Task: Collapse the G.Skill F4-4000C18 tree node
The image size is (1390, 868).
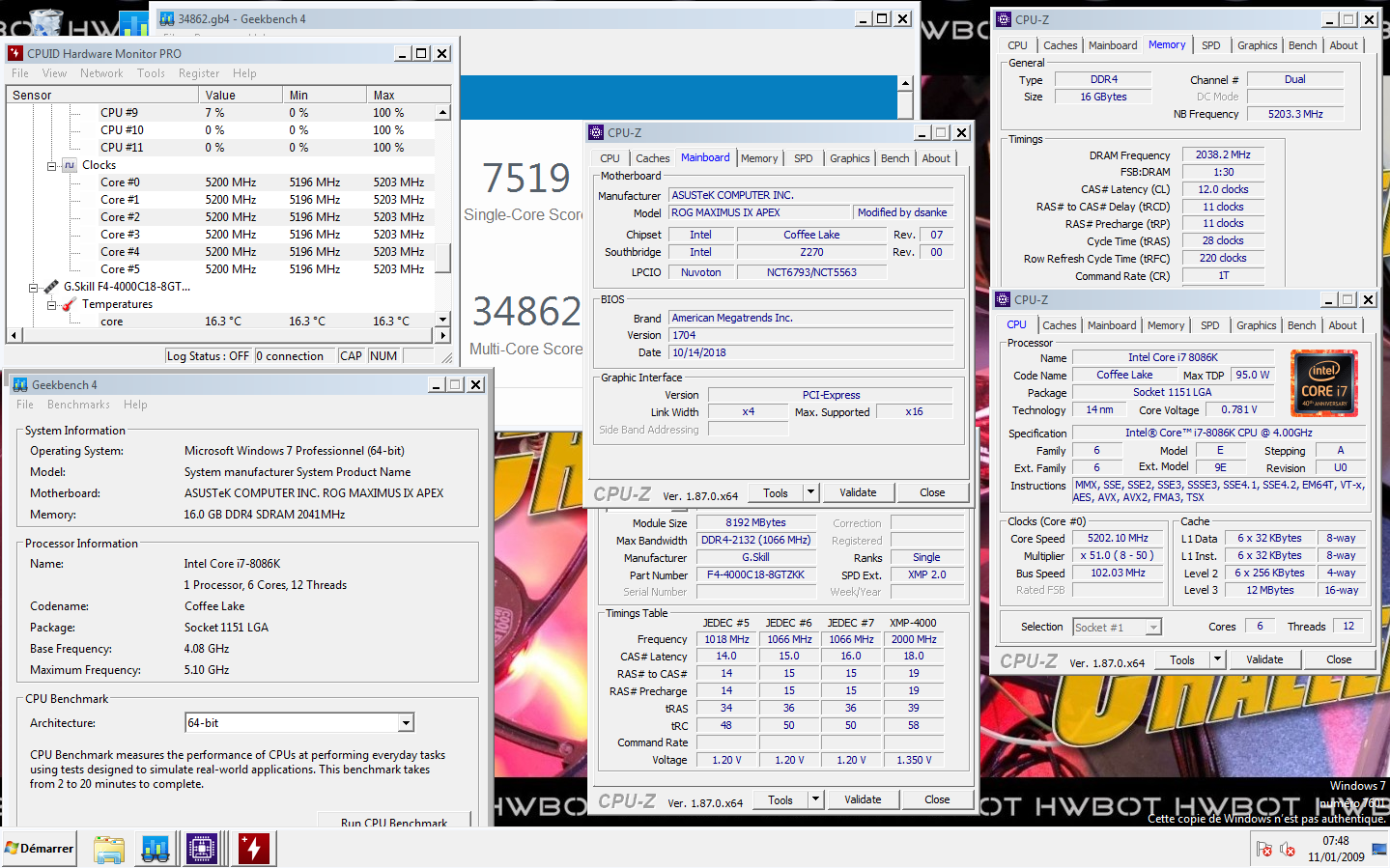Action: 34,288
